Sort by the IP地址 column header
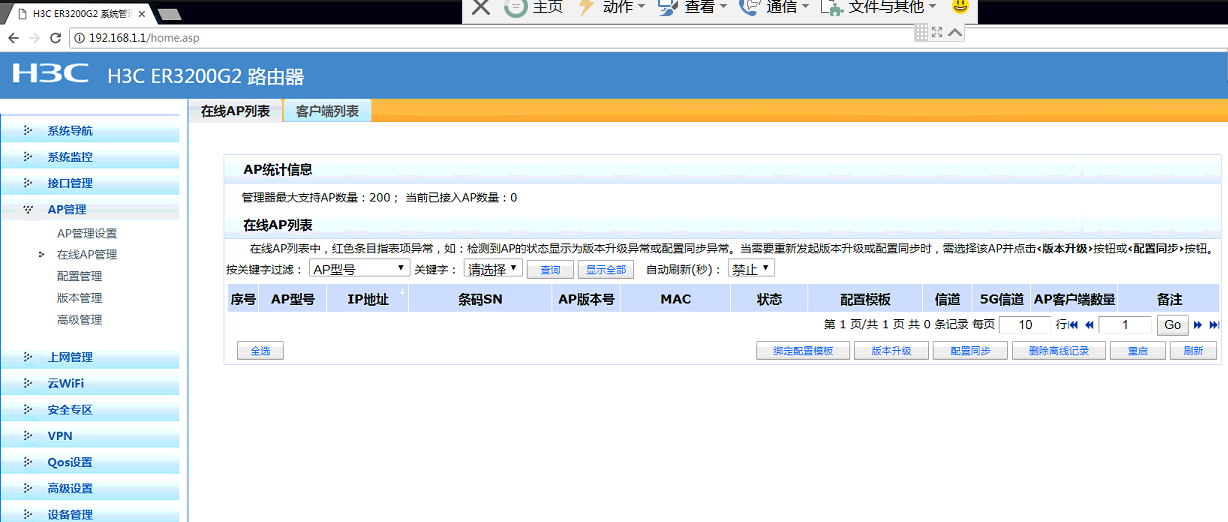The width and height of the screenshot is (1228, 522). tap(368, 299)
